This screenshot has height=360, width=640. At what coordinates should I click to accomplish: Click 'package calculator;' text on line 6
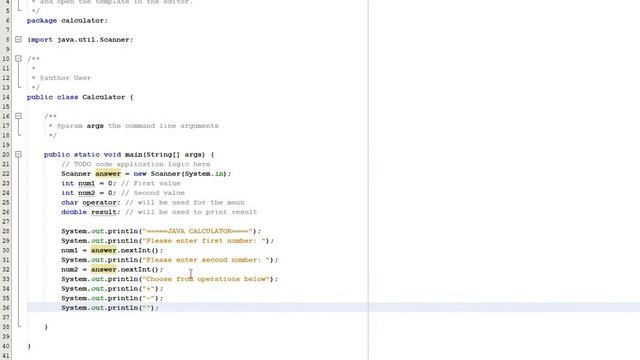[67, 20]
